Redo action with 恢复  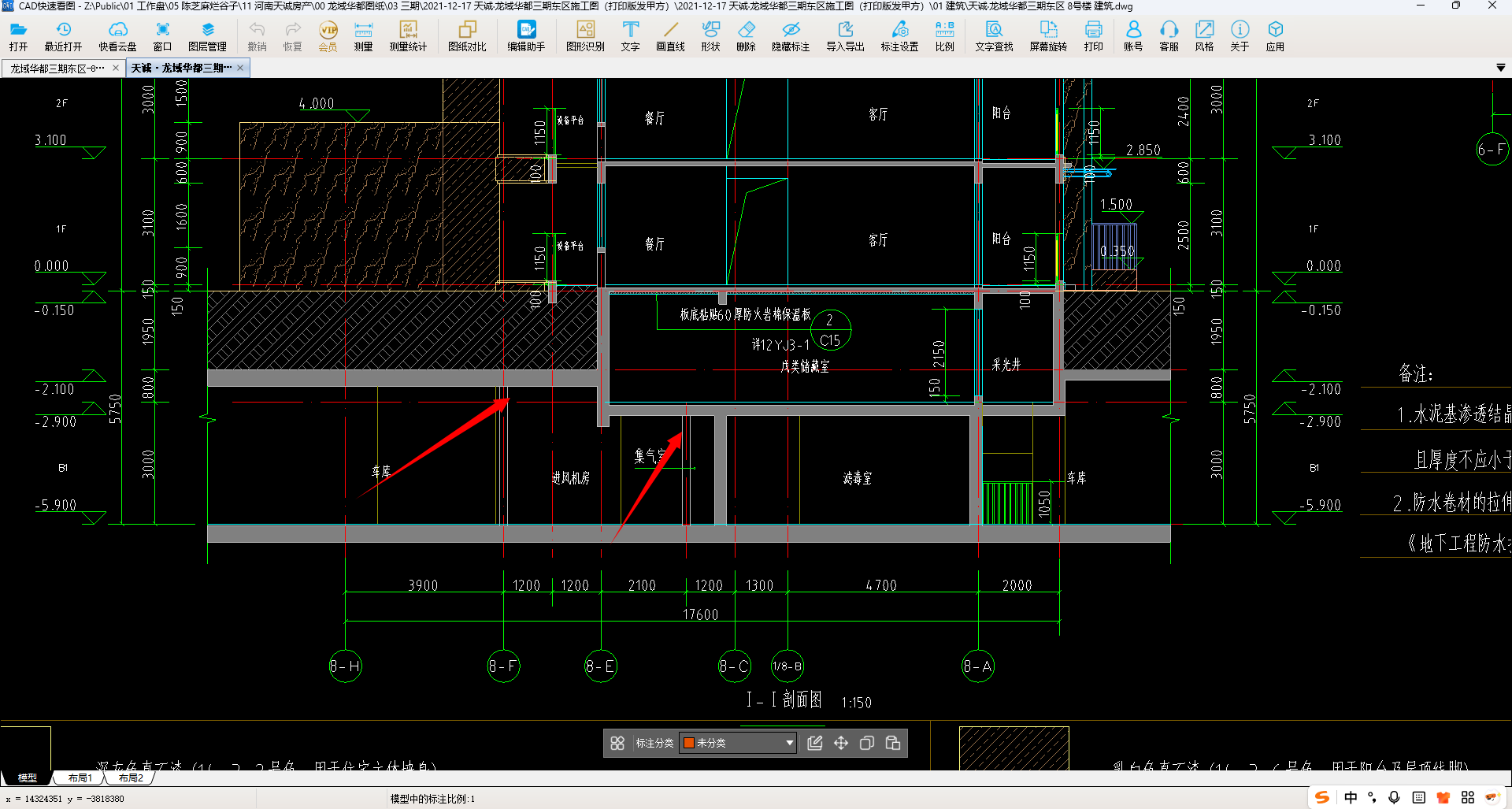click(x=292, y=36)
